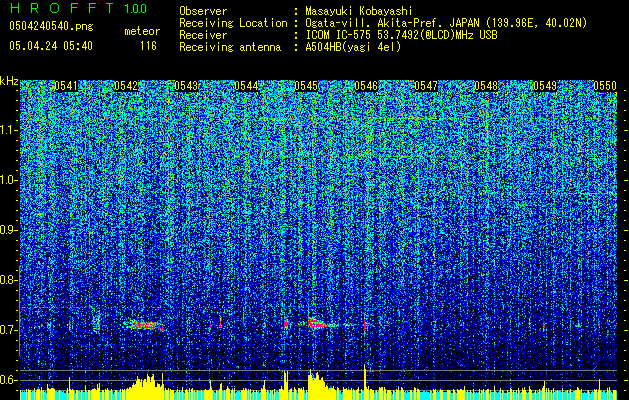Select the 0.9 kHz axis label
The image size is (629, 400).
click(x=9, y=230)
